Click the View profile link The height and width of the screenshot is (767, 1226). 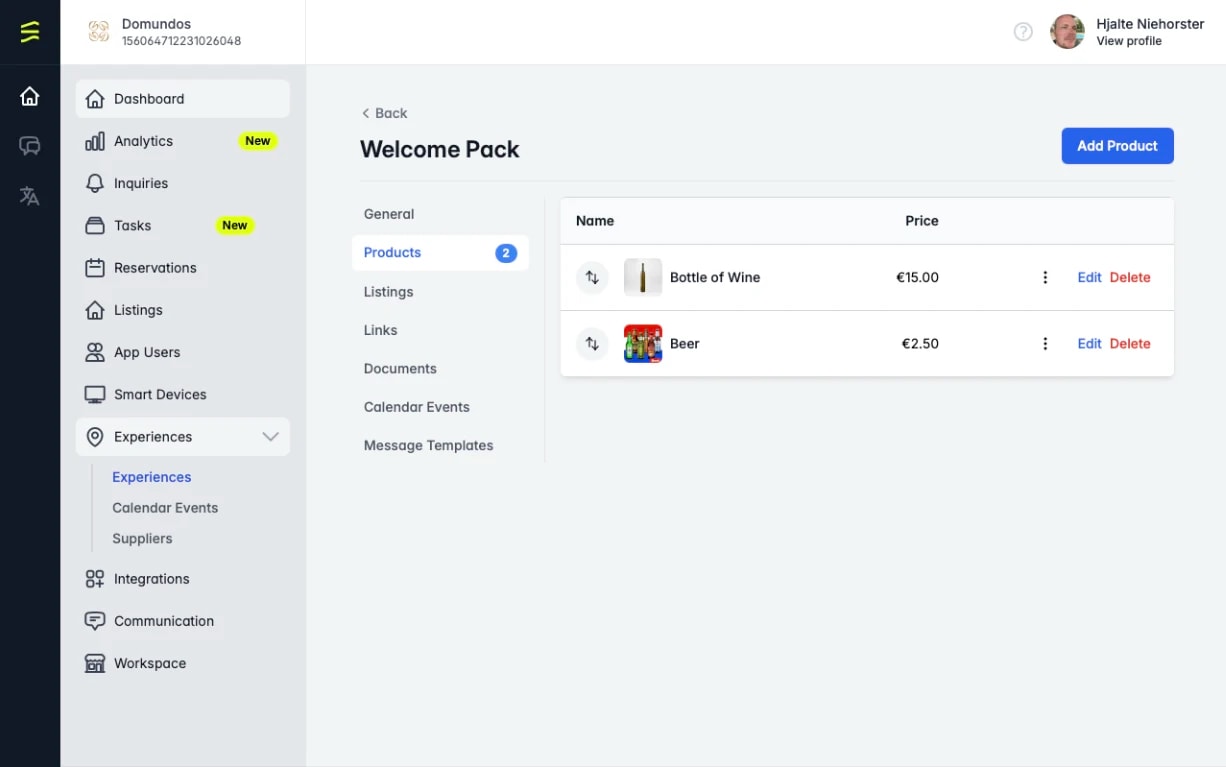1129,41
